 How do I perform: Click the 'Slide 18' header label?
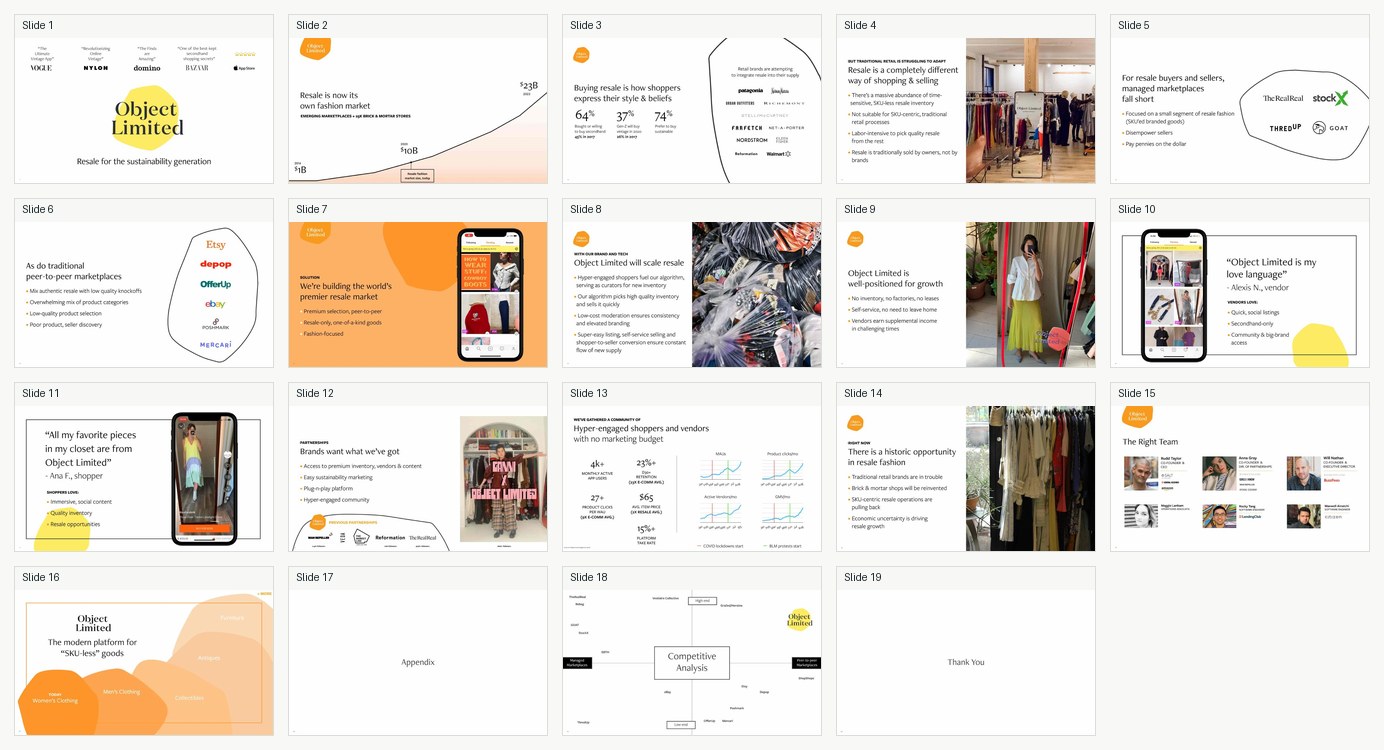589,577
